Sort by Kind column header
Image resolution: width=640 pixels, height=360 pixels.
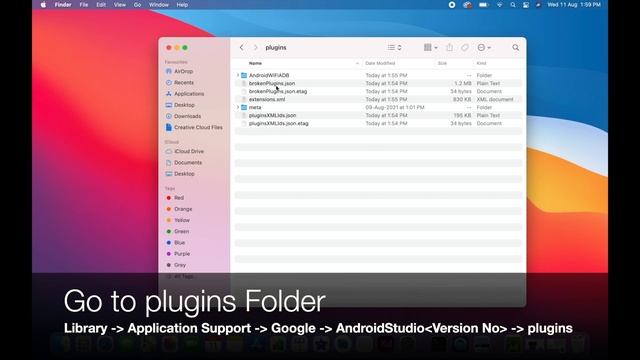481,63
